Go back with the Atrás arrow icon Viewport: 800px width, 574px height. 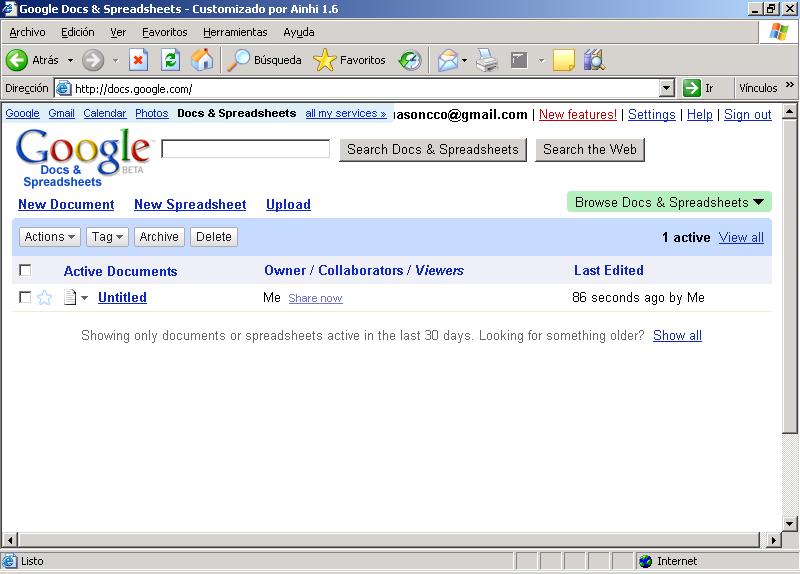pyautogui.click(x=17, y=60)
